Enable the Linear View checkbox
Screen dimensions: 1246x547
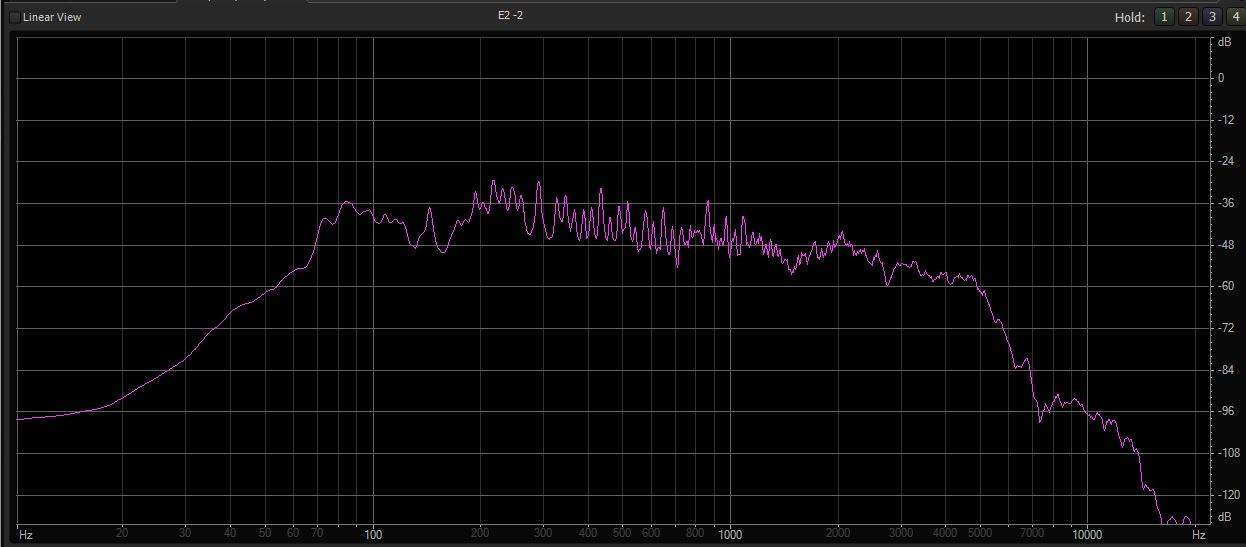[x=14, y=17]
